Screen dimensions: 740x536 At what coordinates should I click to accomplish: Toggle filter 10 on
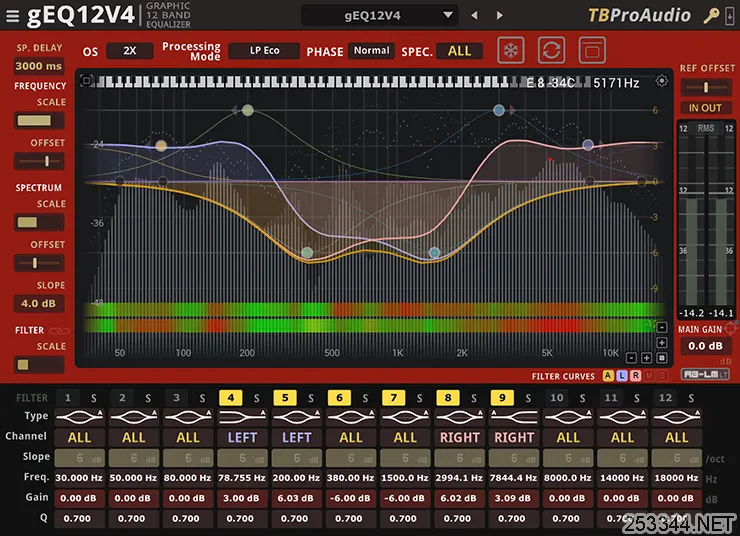point(556,398)
